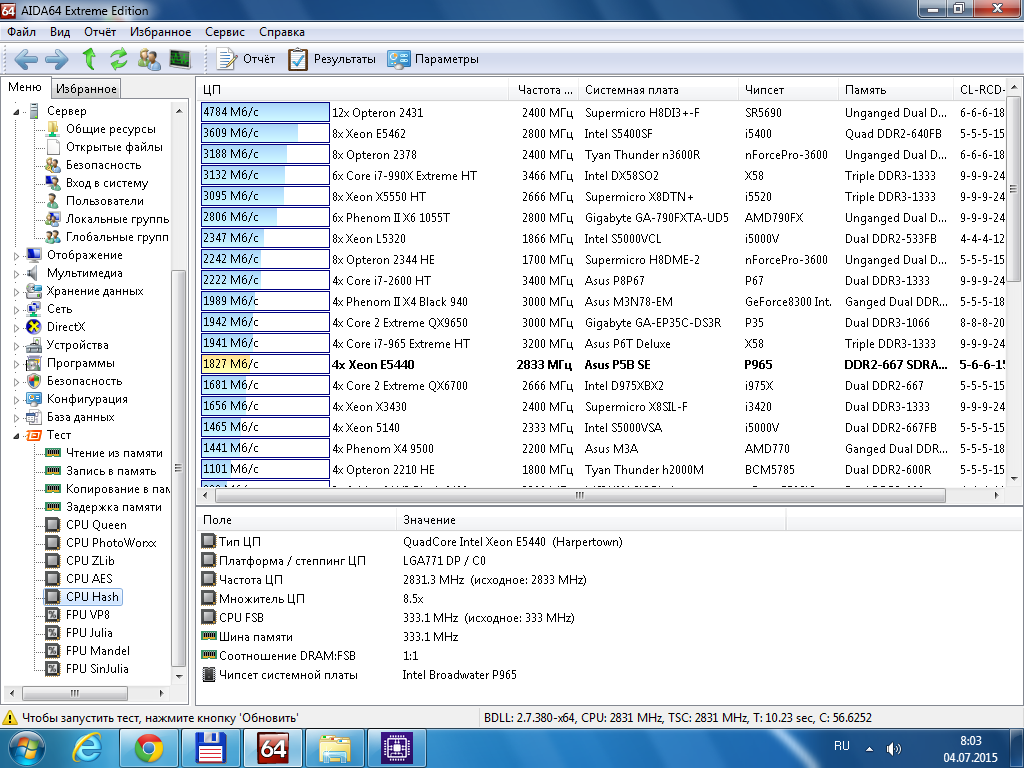Expand the Сеть tree node
Image resolution: width=1024 pixels, height=768 pixels.
click(x=16, y=310)
